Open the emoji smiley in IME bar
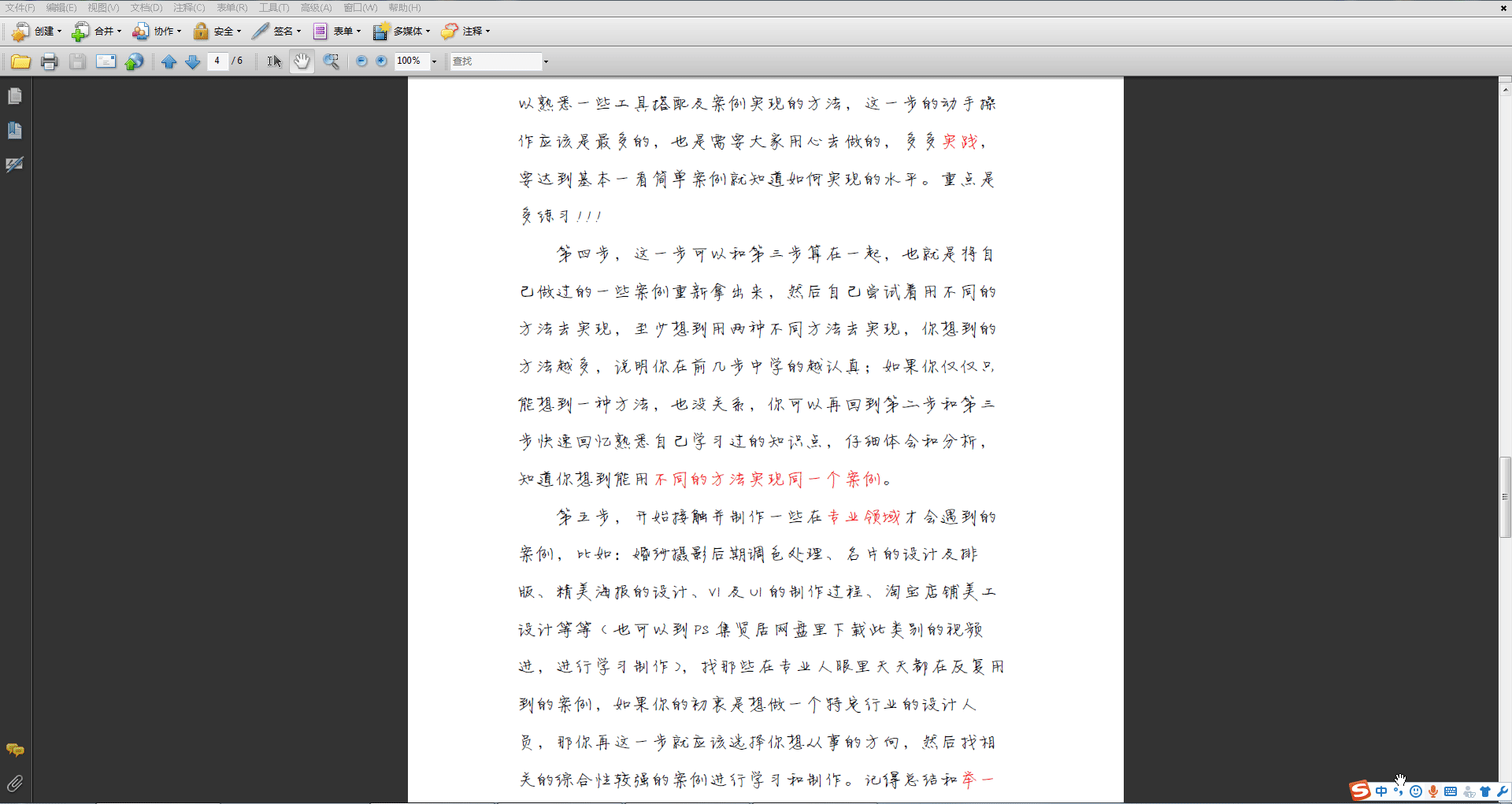This screenshot has width=1512, height=804. pos(1416,791)
